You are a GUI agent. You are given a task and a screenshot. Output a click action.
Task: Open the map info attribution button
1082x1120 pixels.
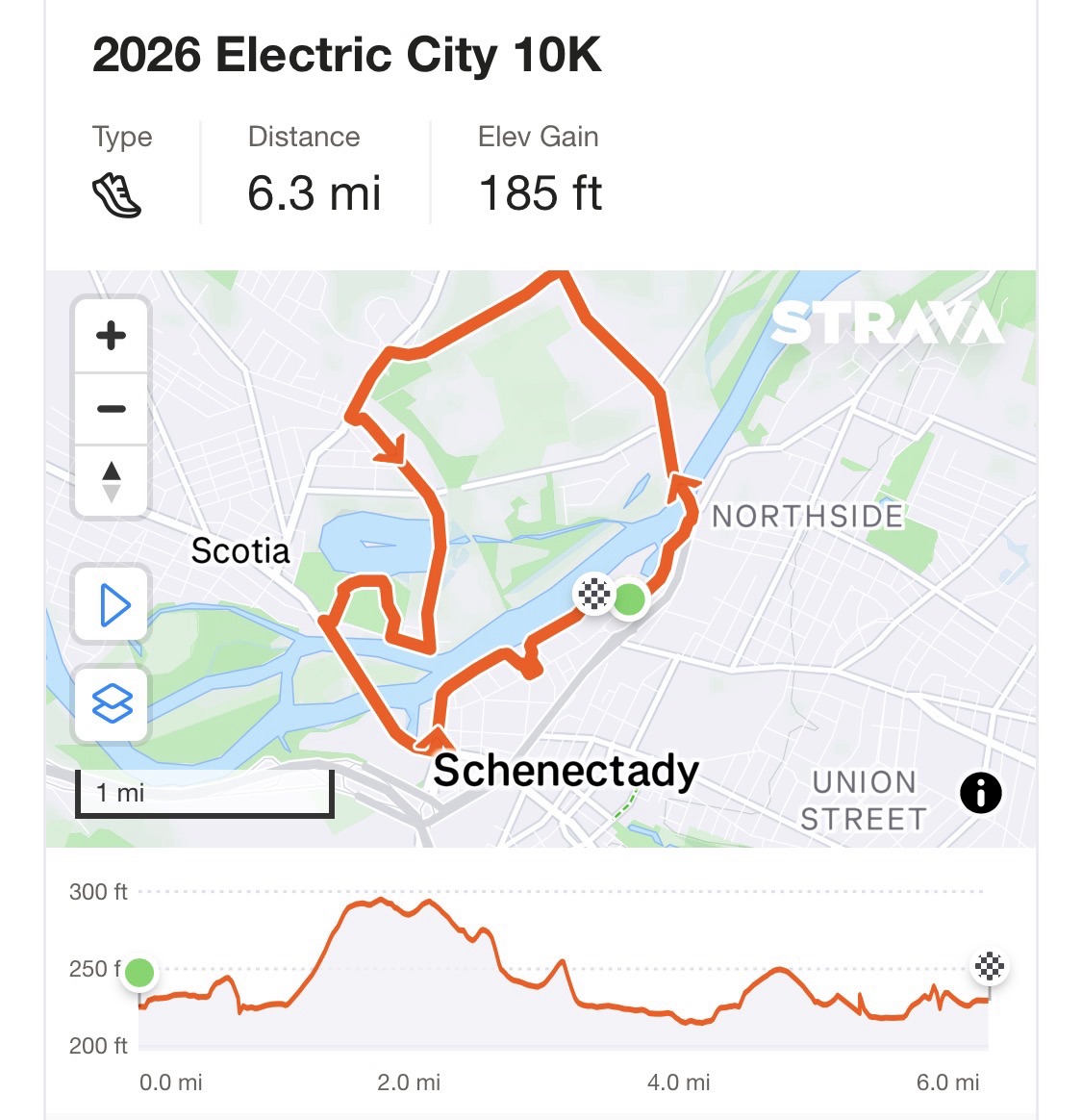(x=980, y=794)
